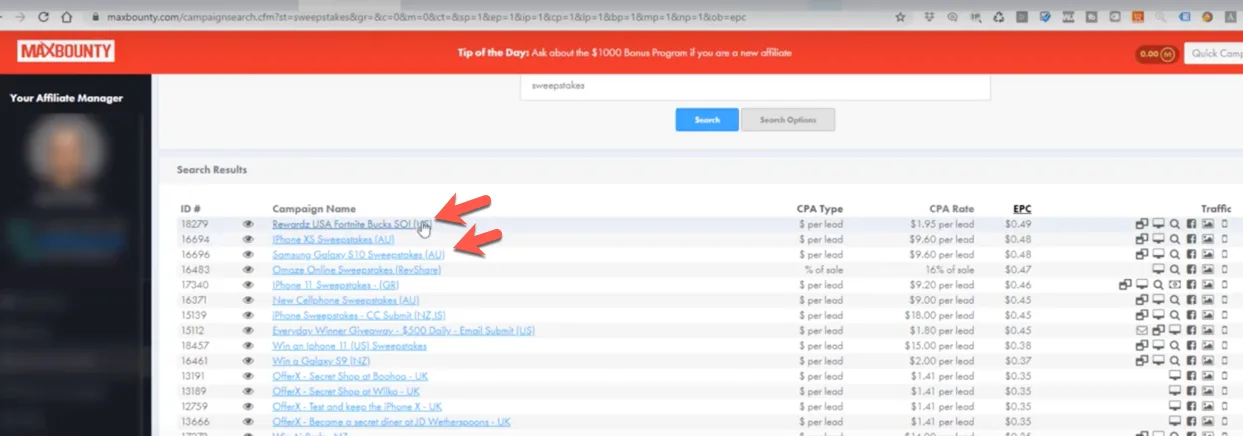
Task: Open Everyday Winner Giveaway $500 Daily campaign
Action: pos(403,330)
